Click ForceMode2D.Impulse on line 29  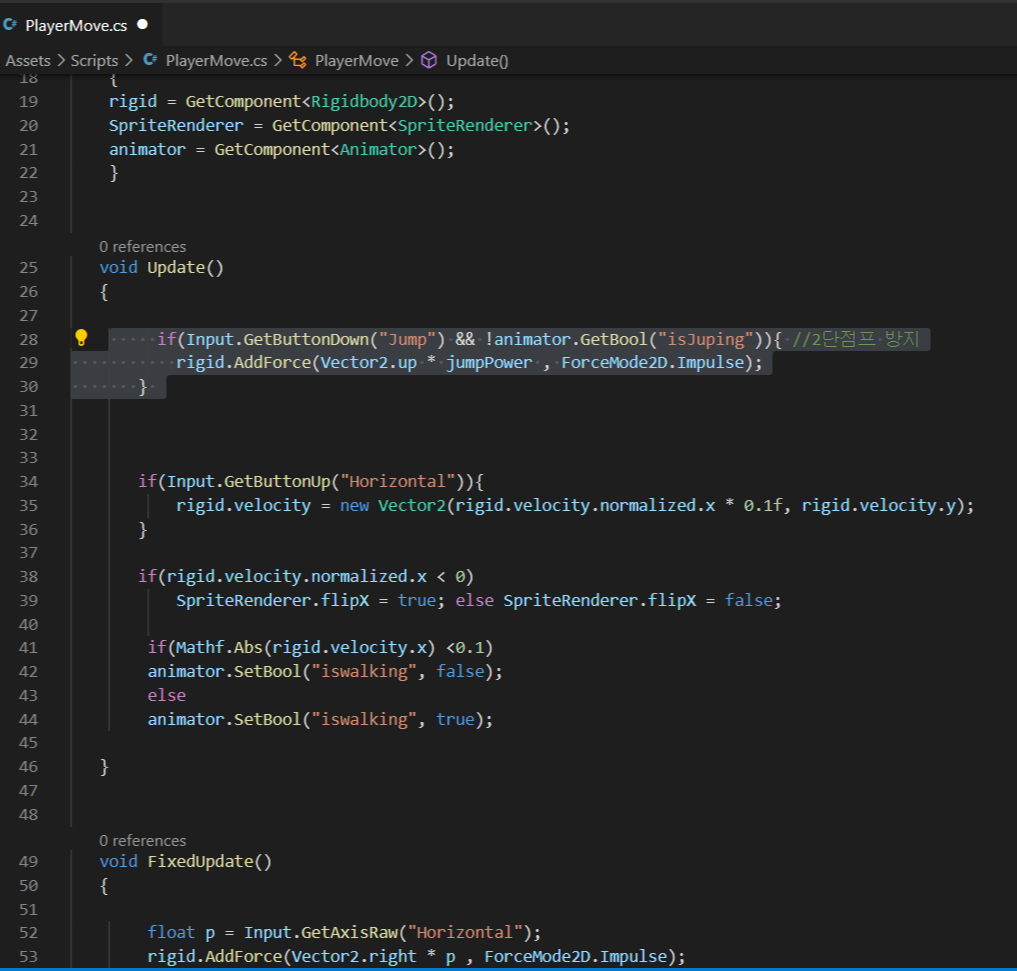[652, 363]
